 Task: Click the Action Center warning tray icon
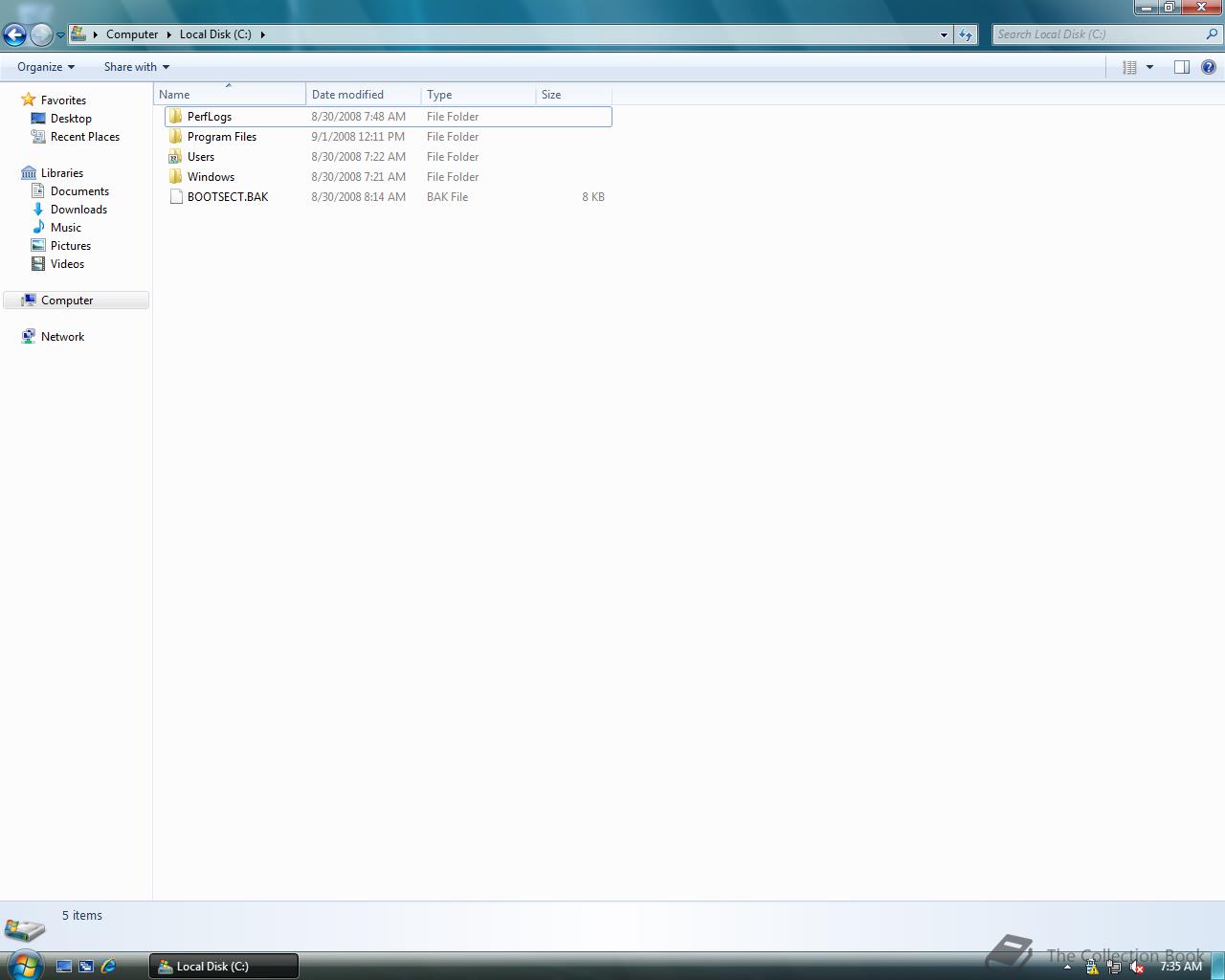click(1092, 968)
